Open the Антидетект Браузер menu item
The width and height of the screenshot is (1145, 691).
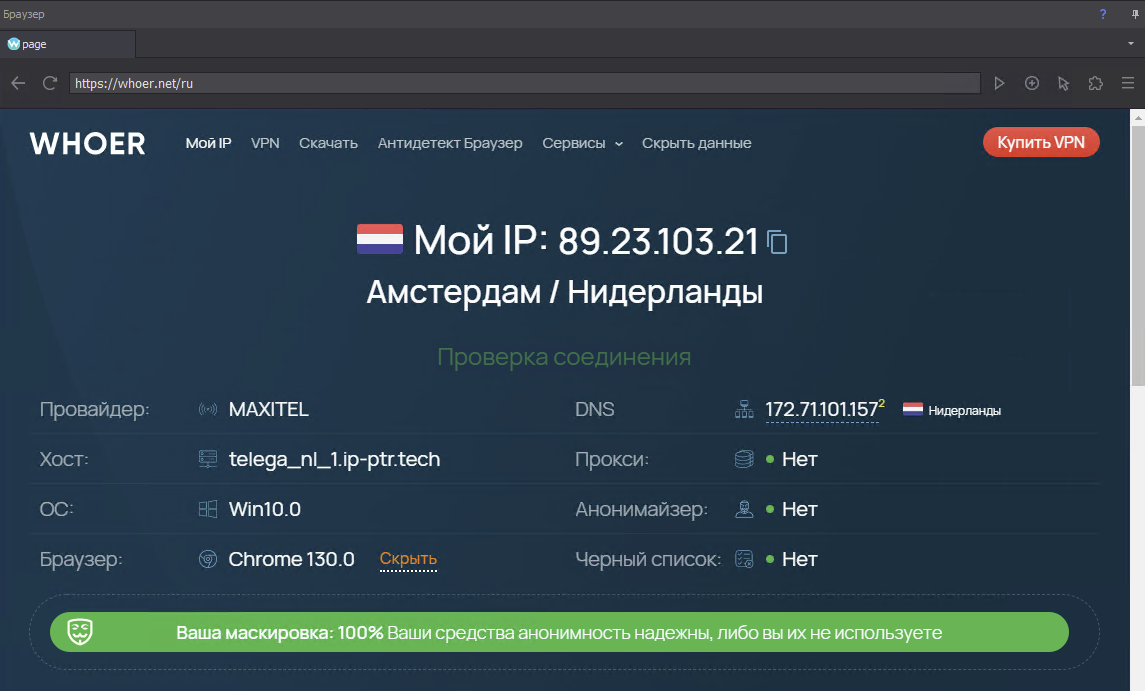[x=450, y=143]
